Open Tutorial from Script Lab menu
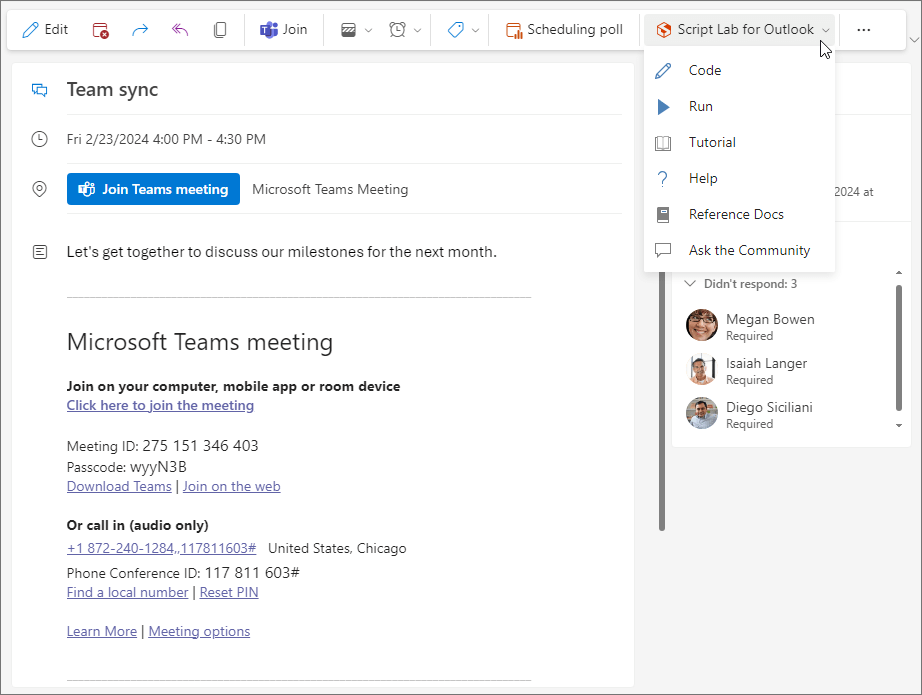This screenshot has height=695, width=922. tap(739, 142)
